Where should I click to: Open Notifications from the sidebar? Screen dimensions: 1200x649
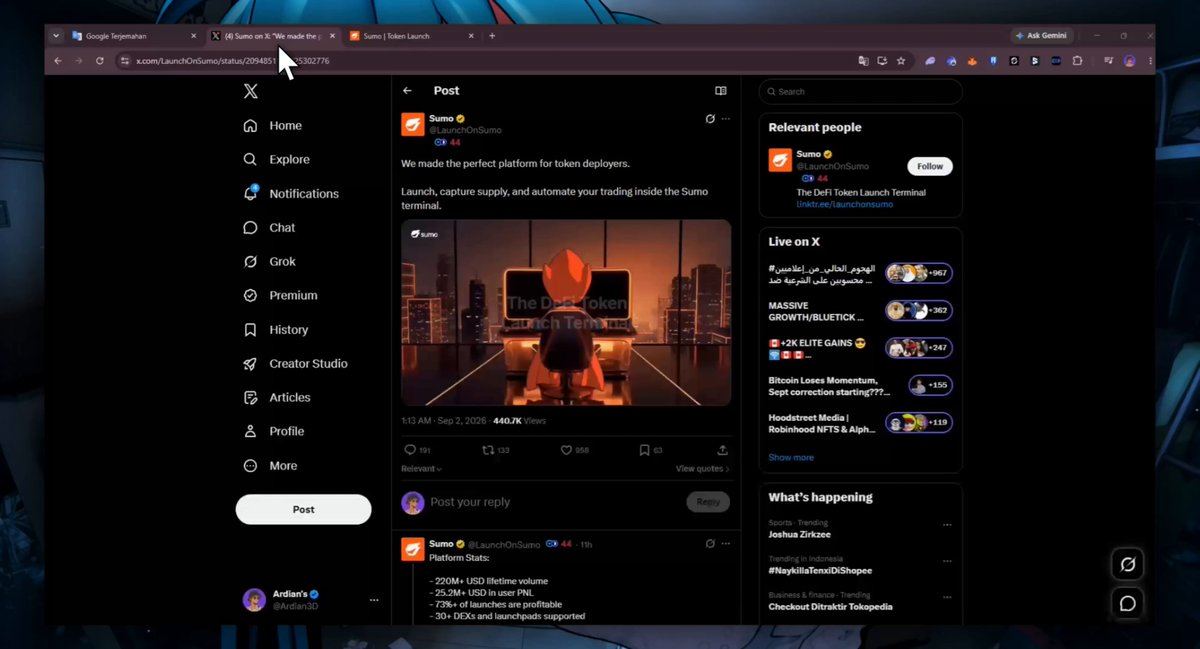291,194
